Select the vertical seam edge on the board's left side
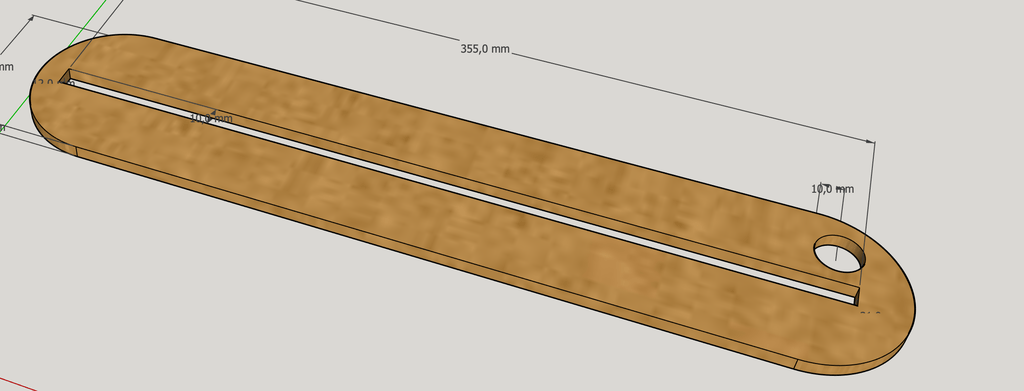The height and width of the screenshot is (391, 1024). tap(77, 151)
